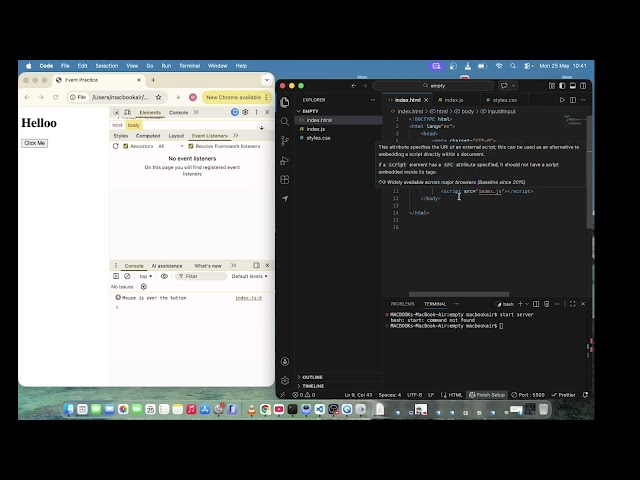Open DevTools settings gear
640x480 pixels.
245,112
